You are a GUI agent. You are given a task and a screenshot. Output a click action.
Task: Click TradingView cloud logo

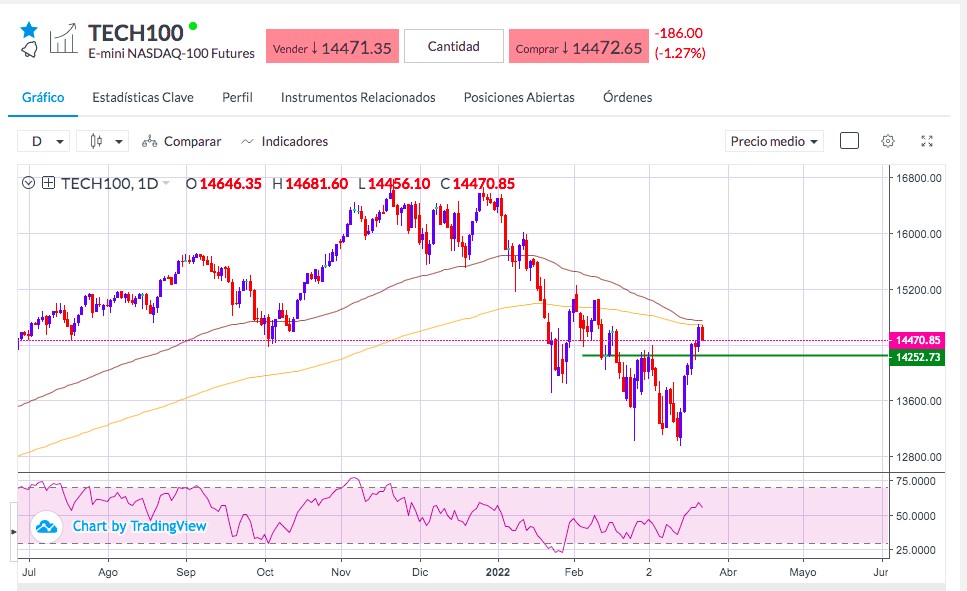coord(47,527)
